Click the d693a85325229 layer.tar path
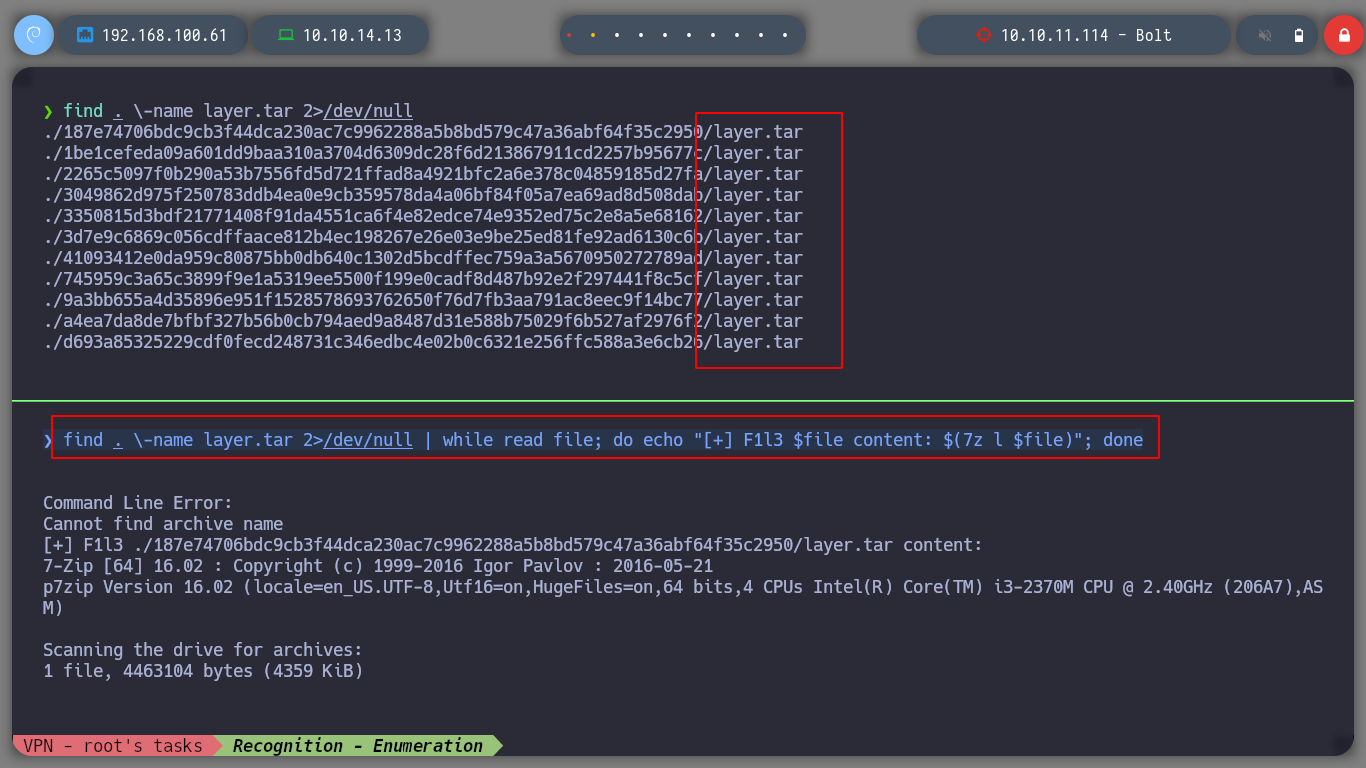Image resolution: width=1366 pixels, height=768 pixels. [x=423, y=342]
